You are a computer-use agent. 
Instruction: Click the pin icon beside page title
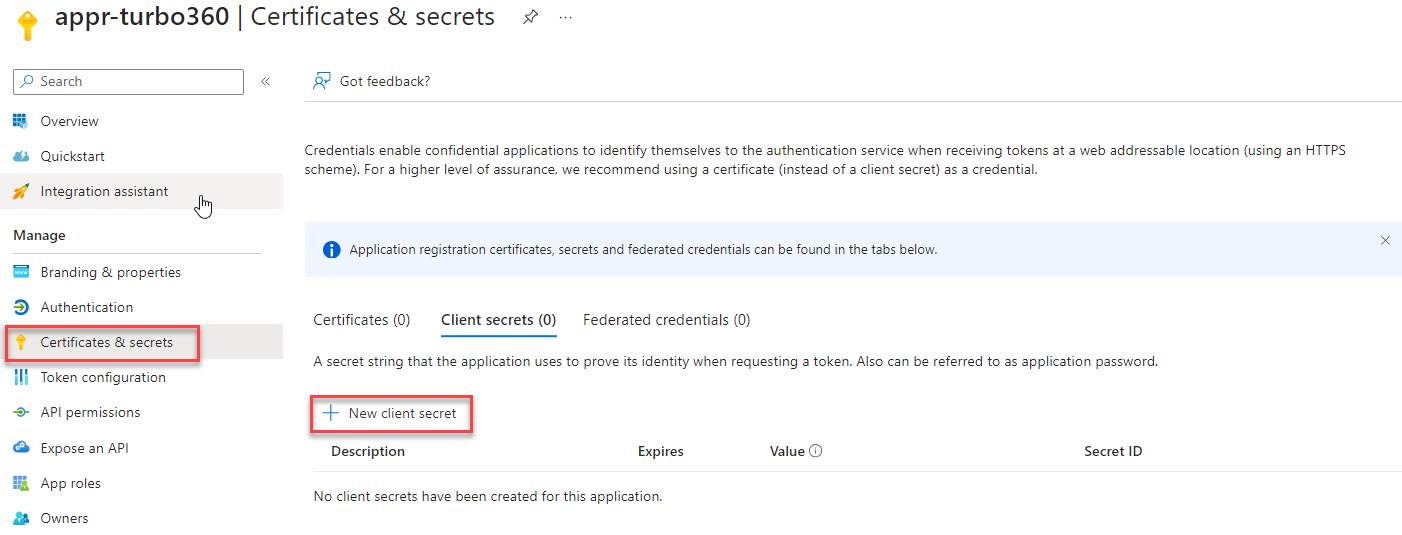click(x=531, y=18)
